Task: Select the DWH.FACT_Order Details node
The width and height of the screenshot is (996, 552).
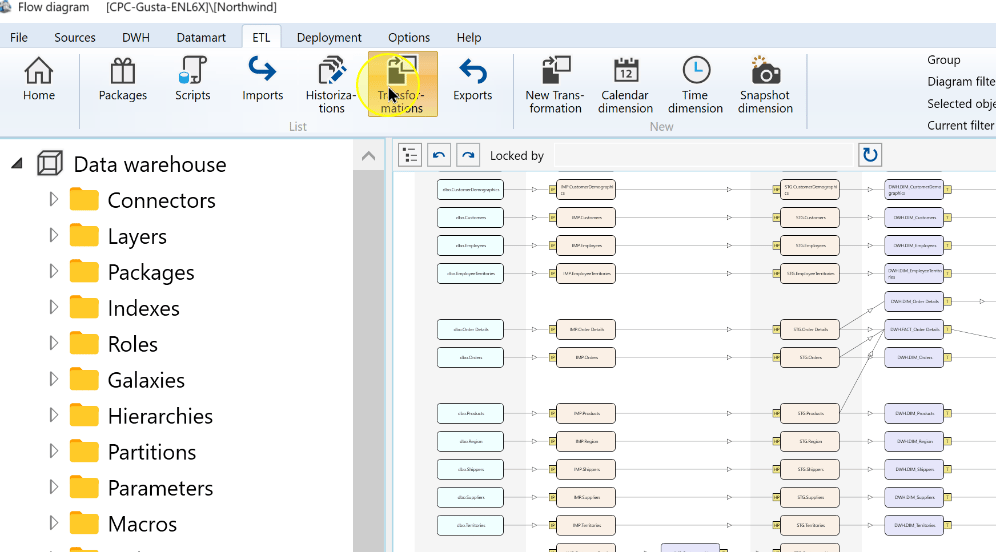Action: 914,330
